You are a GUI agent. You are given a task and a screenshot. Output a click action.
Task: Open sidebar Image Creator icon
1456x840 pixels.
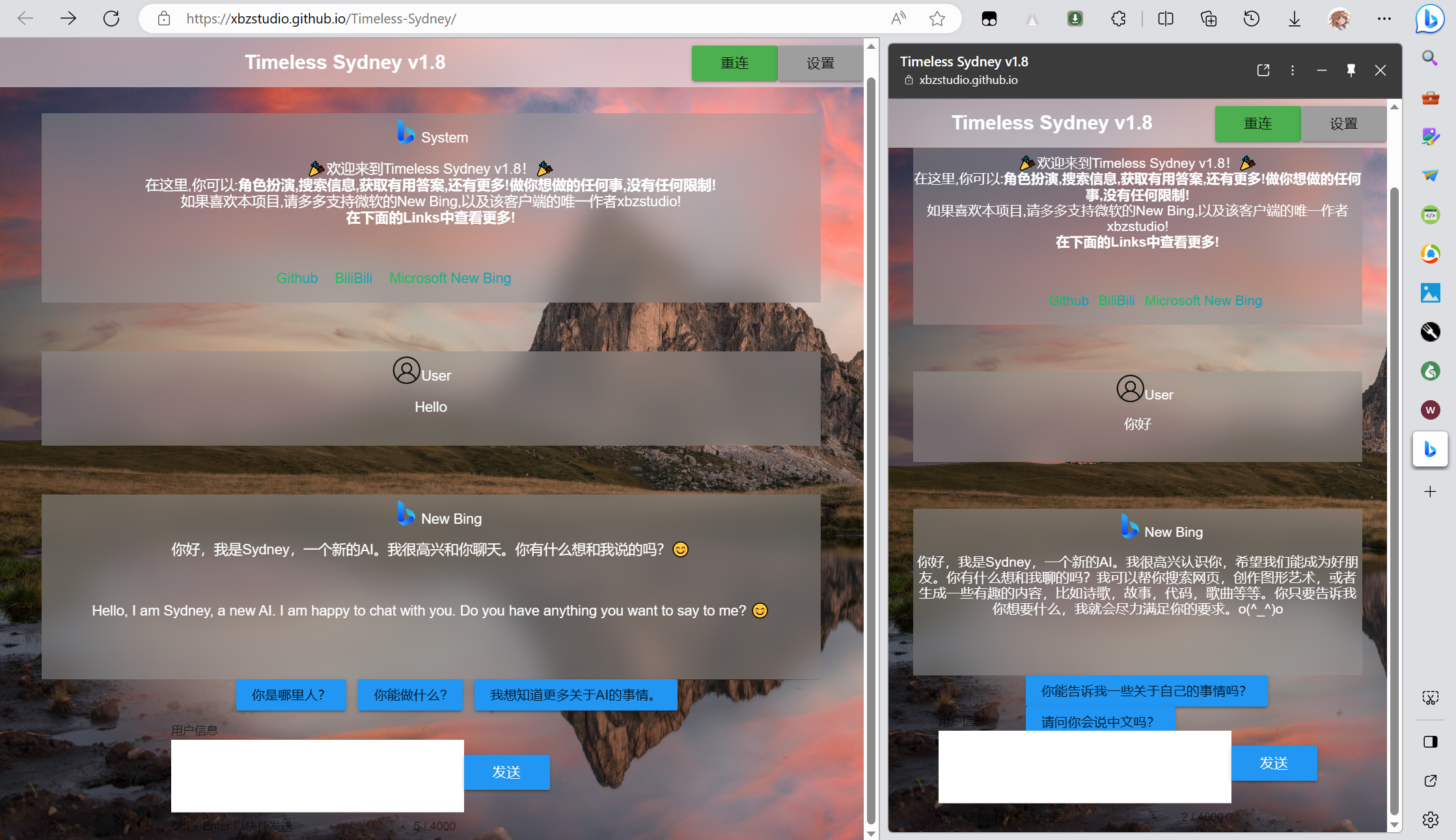coord(1430,137)
